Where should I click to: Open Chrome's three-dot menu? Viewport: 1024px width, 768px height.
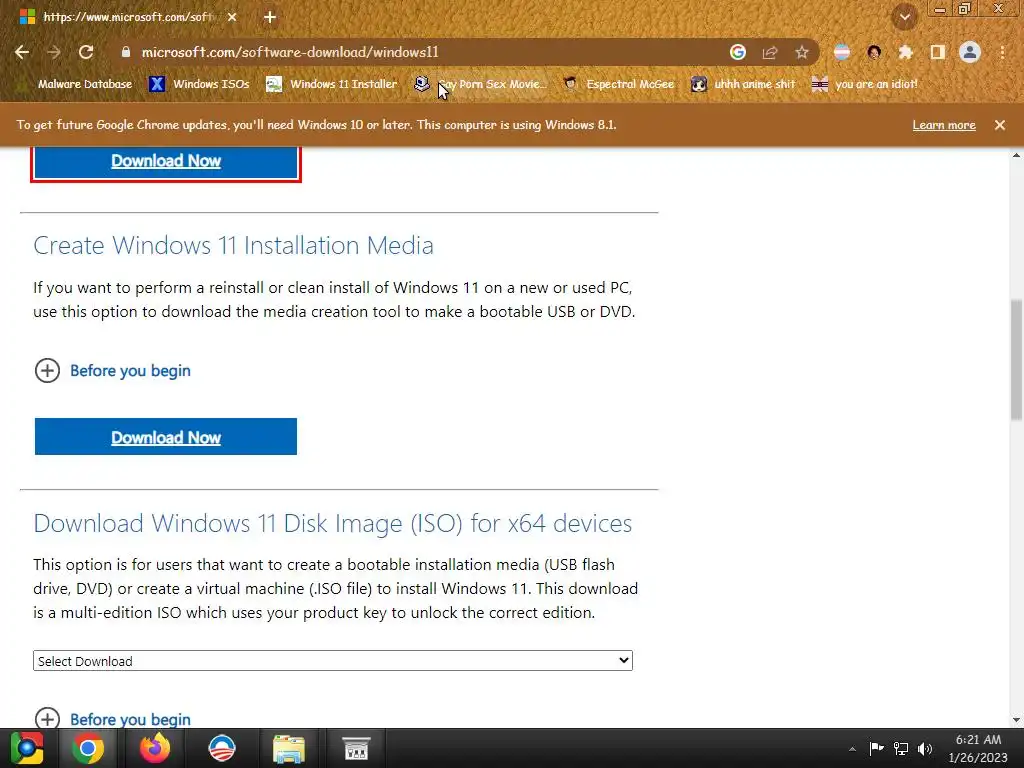(1002, 52)
